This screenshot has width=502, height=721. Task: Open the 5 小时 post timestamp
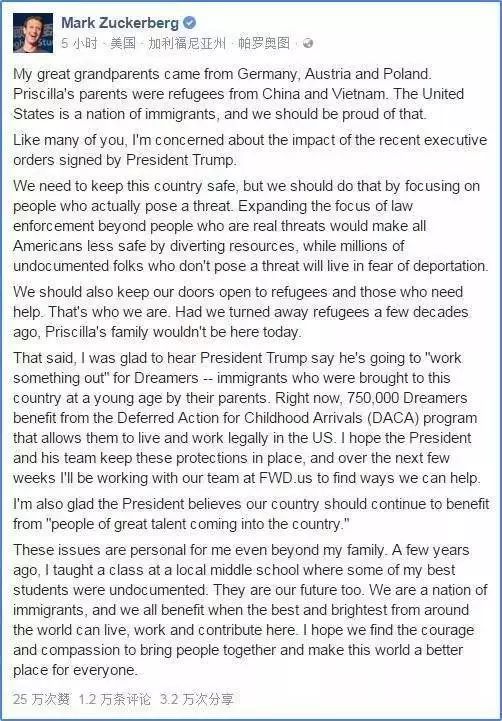coord(79,44)
